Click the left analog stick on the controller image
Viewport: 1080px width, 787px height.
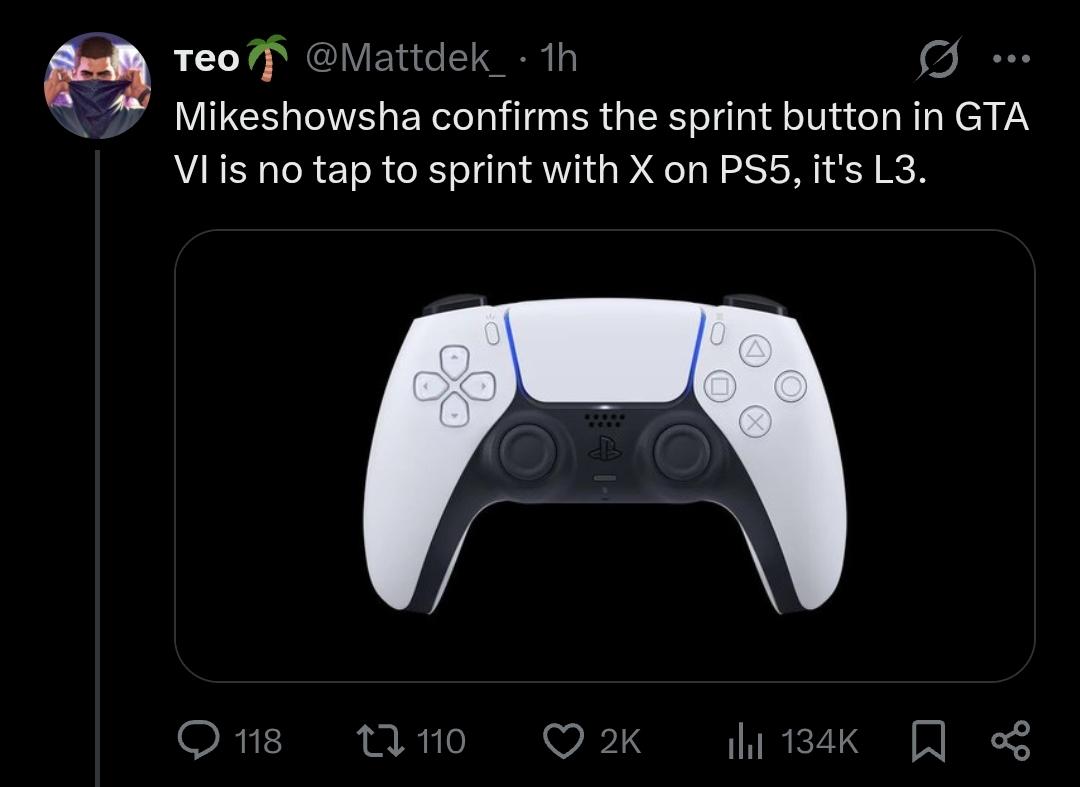[x=528, y=451]
